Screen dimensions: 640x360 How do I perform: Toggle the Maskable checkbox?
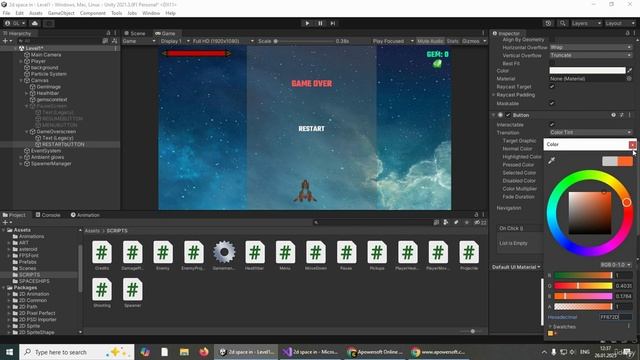[x=552, y=103]
